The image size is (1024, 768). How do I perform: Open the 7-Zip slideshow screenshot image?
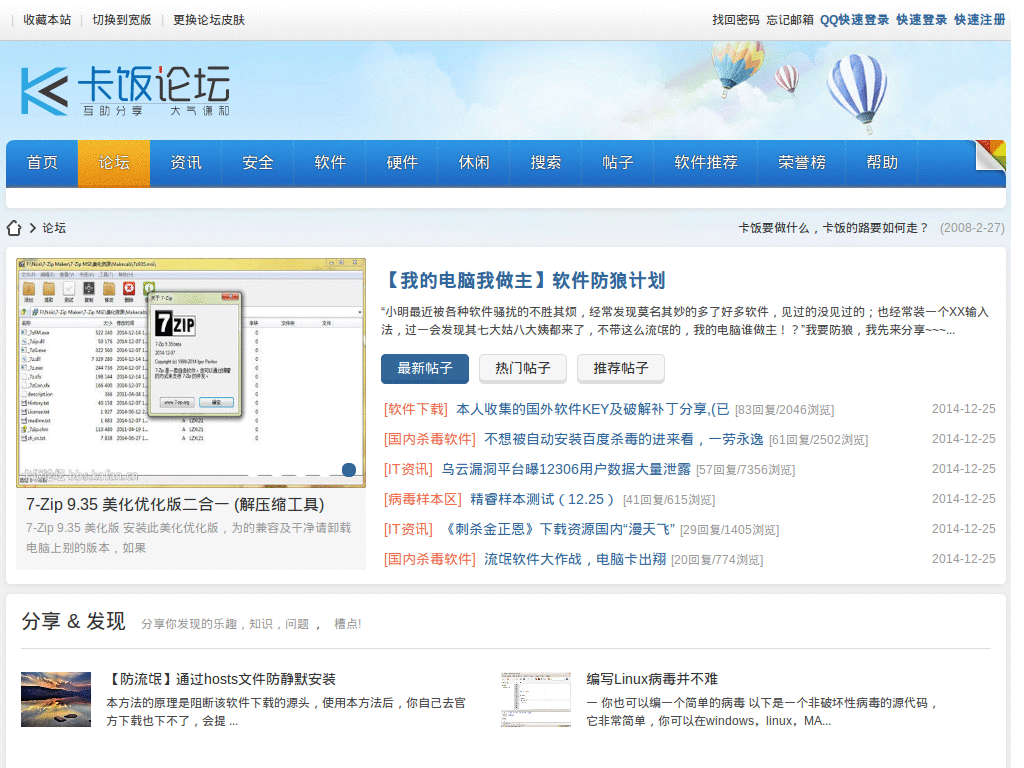190,370
